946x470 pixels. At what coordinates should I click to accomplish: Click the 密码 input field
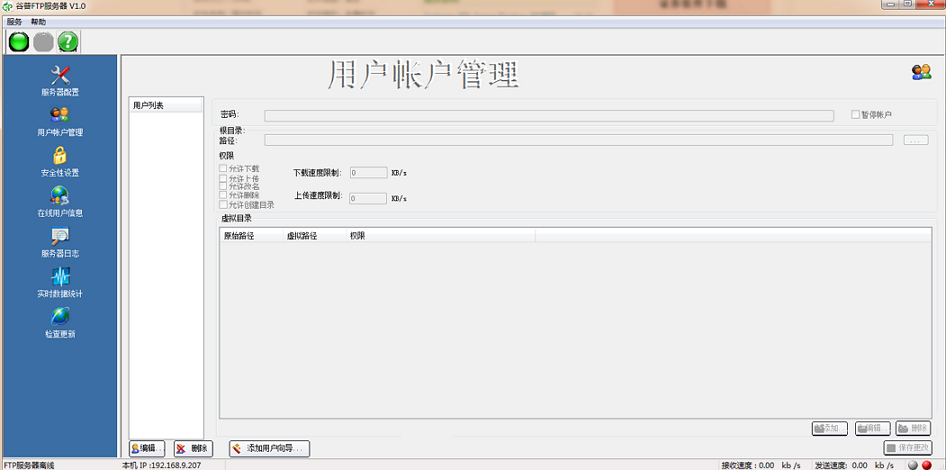tap(549, 116)
